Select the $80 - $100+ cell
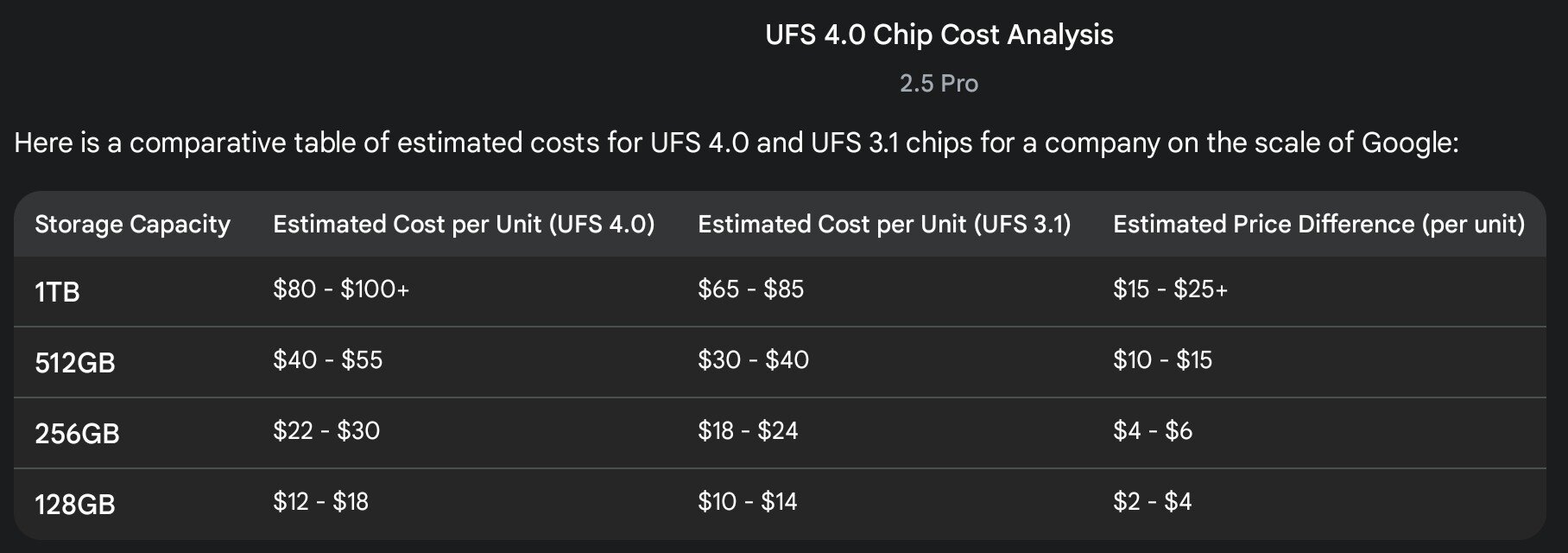The image size is (1568, 553). [341, 289]
